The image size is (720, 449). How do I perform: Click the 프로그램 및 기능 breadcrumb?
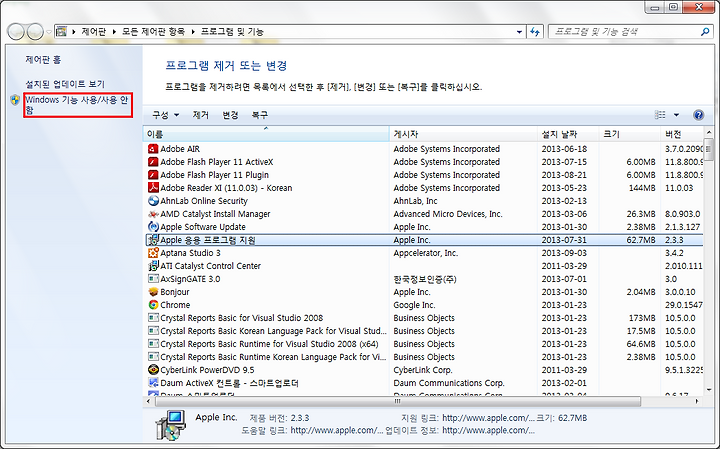point(232,32)
